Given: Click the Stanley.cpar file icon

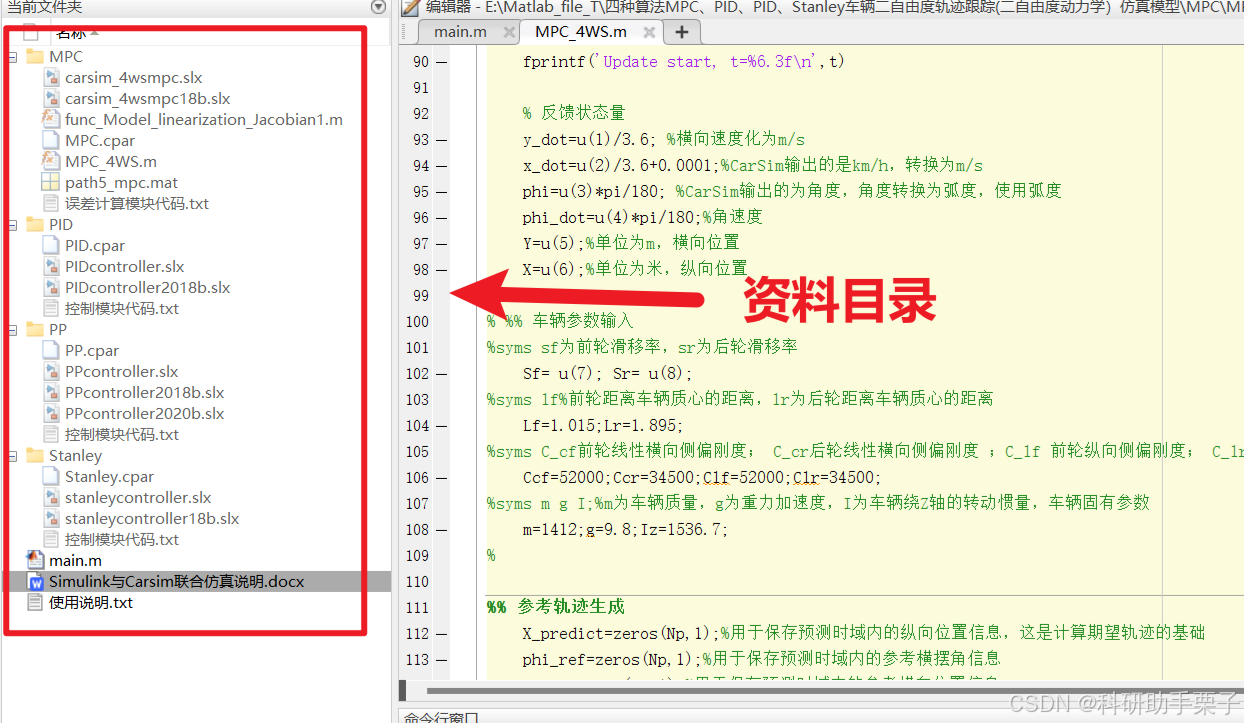Looking at the screenshot, I should [52, 476].
